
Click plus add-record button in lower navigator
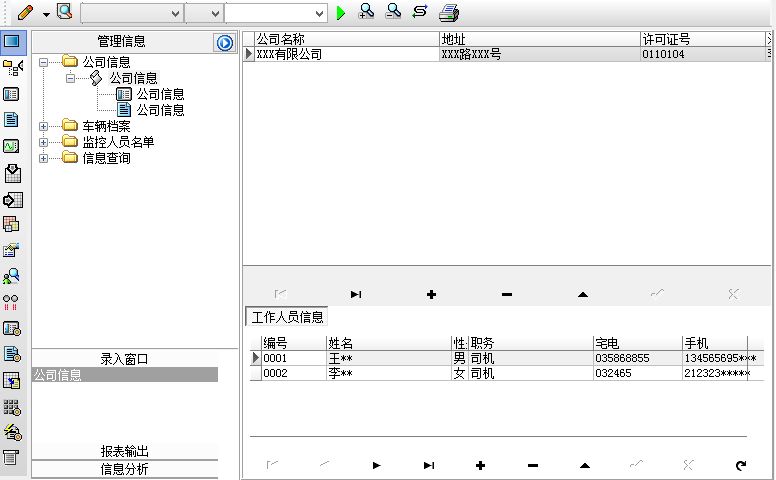coord(480,465)
